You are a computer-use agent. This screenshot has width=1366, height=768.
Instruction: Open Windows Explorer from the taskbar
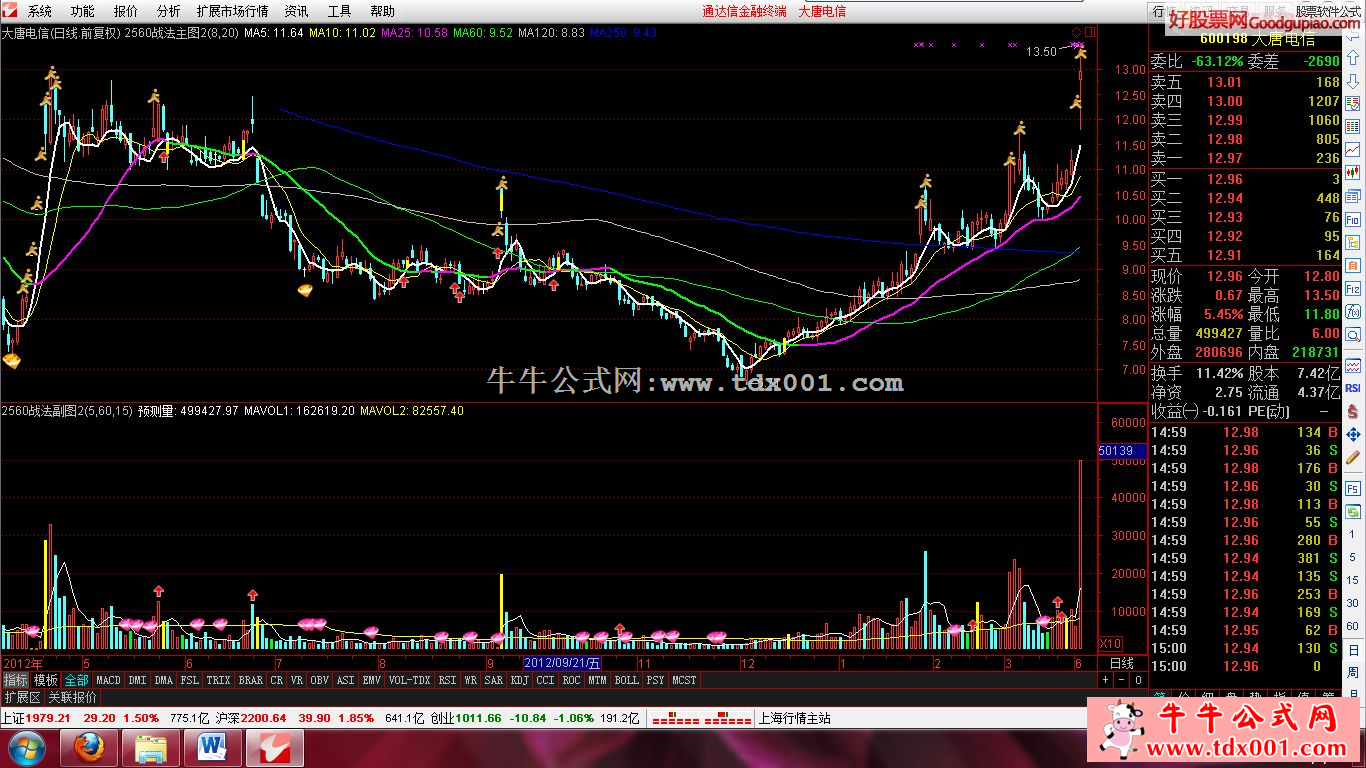pos(151,747)
